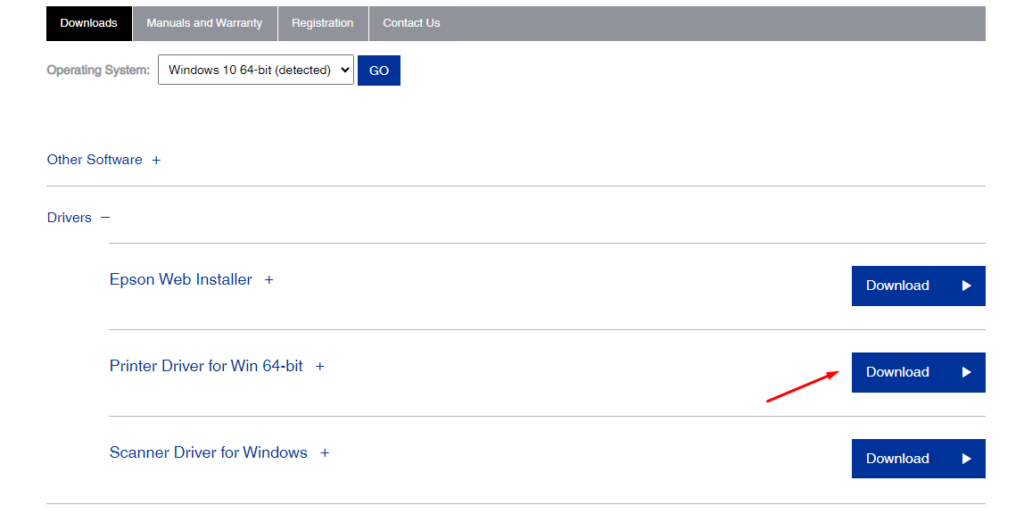The image size is (1024, 514).
Task: Click the arrow on Printer Driver's Download button
Action: [x=966, y=372]
